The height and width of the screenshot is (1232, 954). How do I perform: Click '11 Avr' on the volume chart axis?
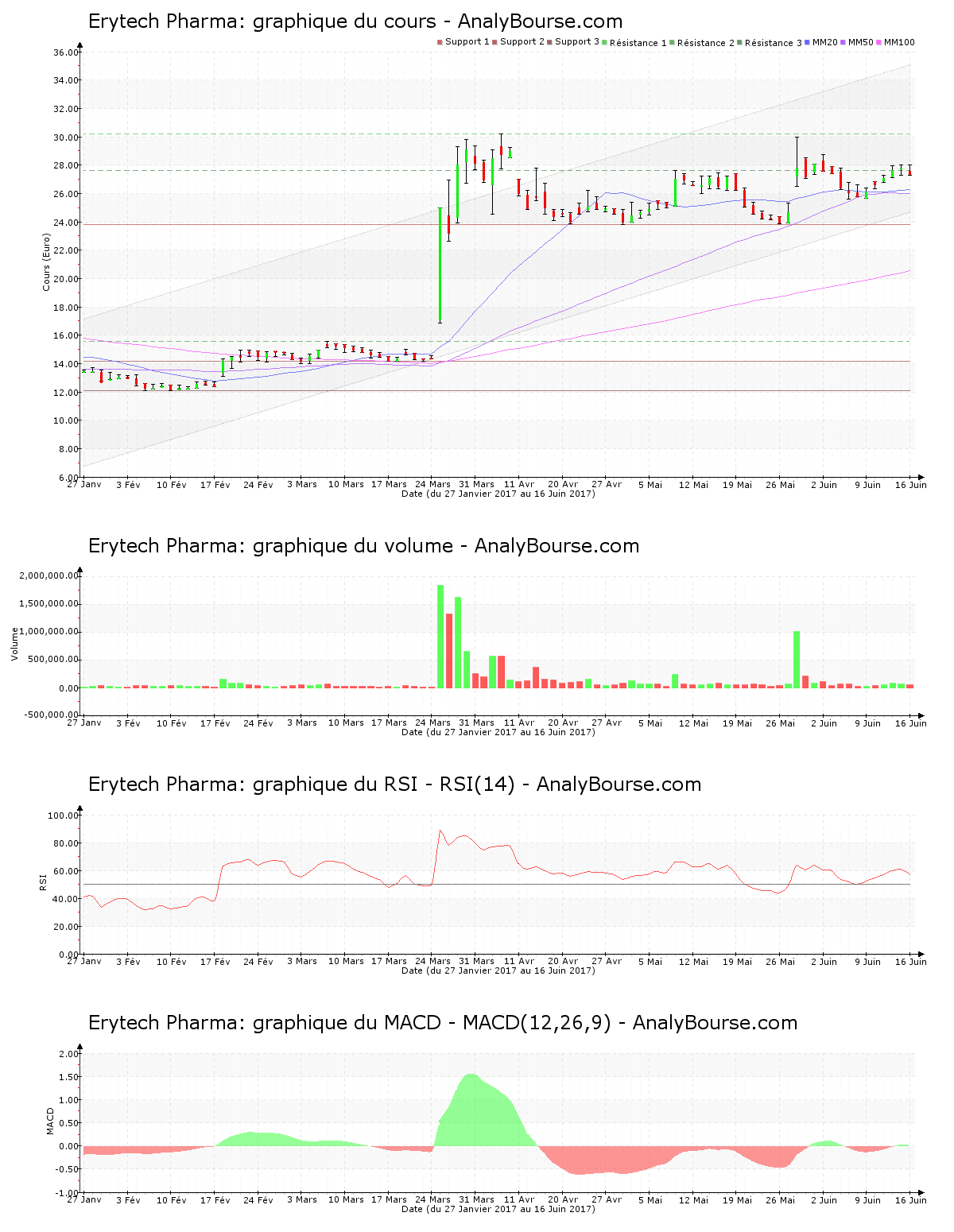519,723
